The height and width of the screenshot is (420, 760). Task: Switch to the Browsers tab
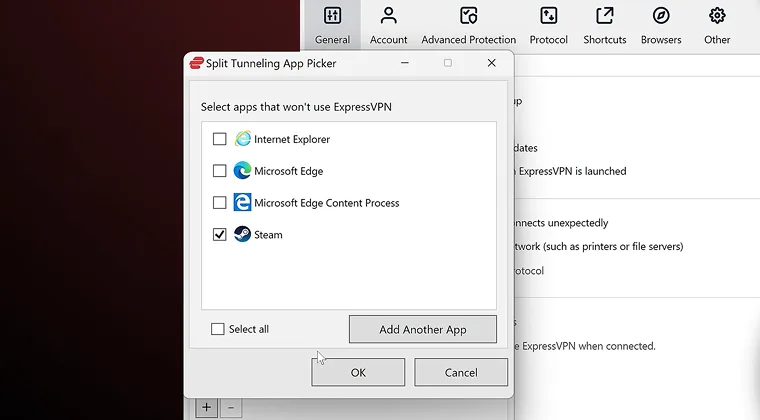[661, 25]
